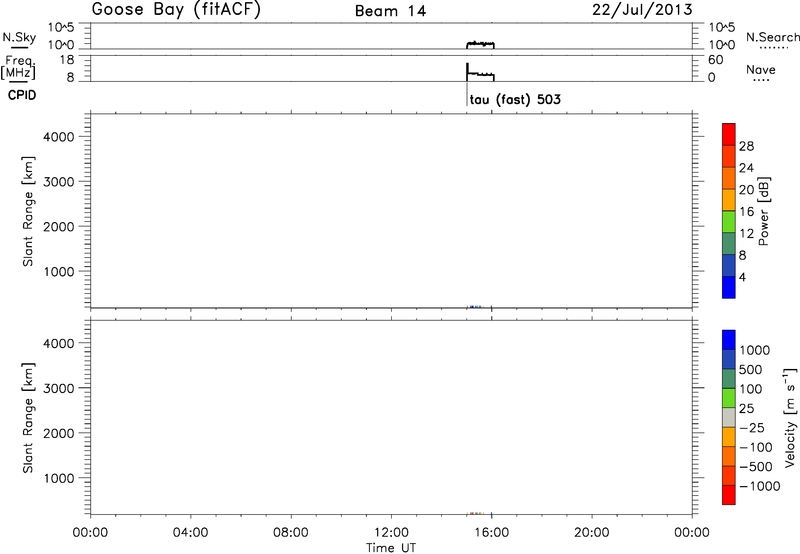Click the 18 tick on frequency axis
Image resolution: width=800 pixels, height=554 pixels.
(67, 60)
